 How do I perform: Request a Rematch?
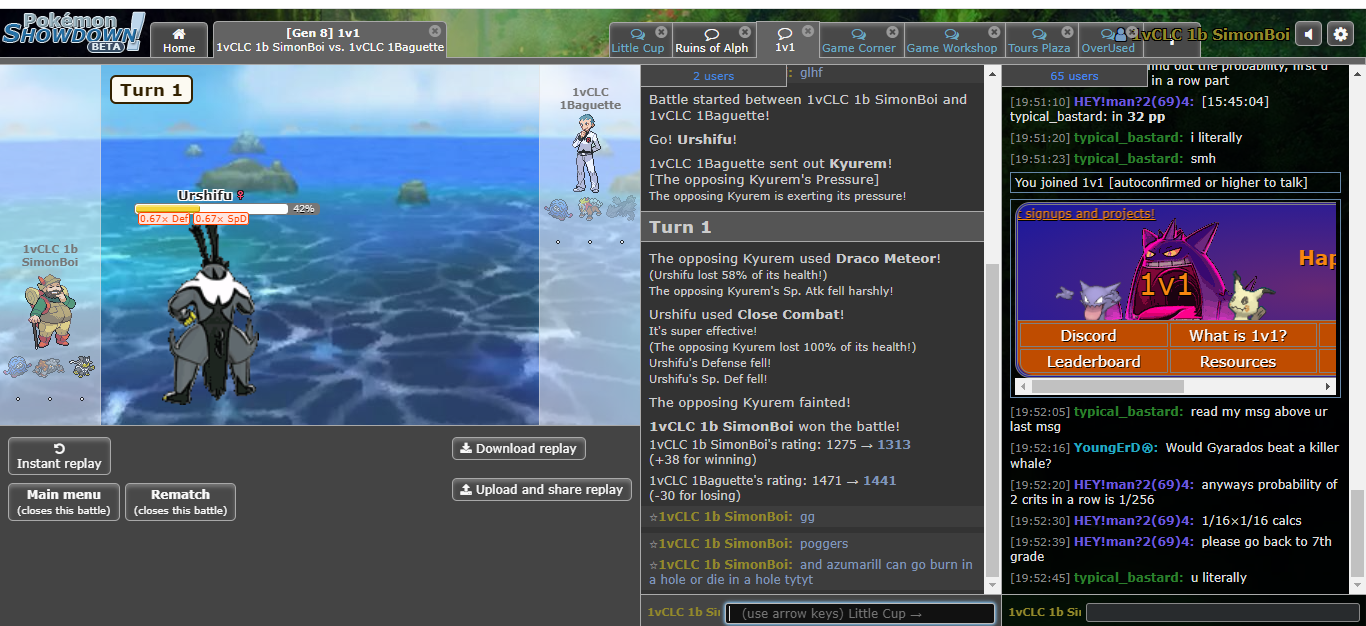(x=180, y=502)
